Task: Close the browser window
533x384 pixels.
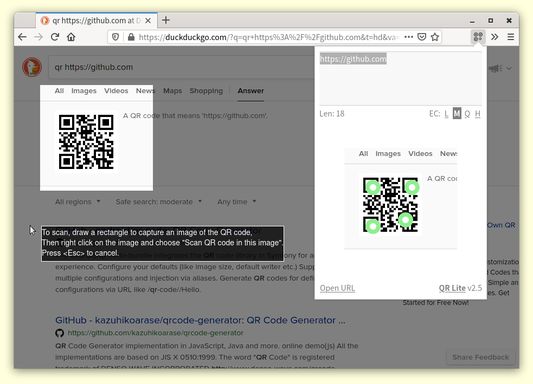Action: 509,21
